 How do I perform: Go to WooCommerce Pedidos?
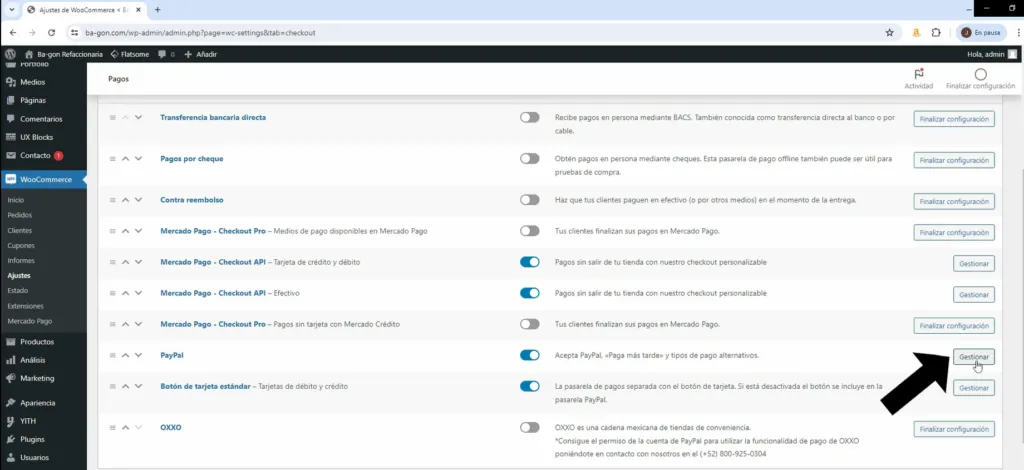pyautogui.click(x=20, y=215)
